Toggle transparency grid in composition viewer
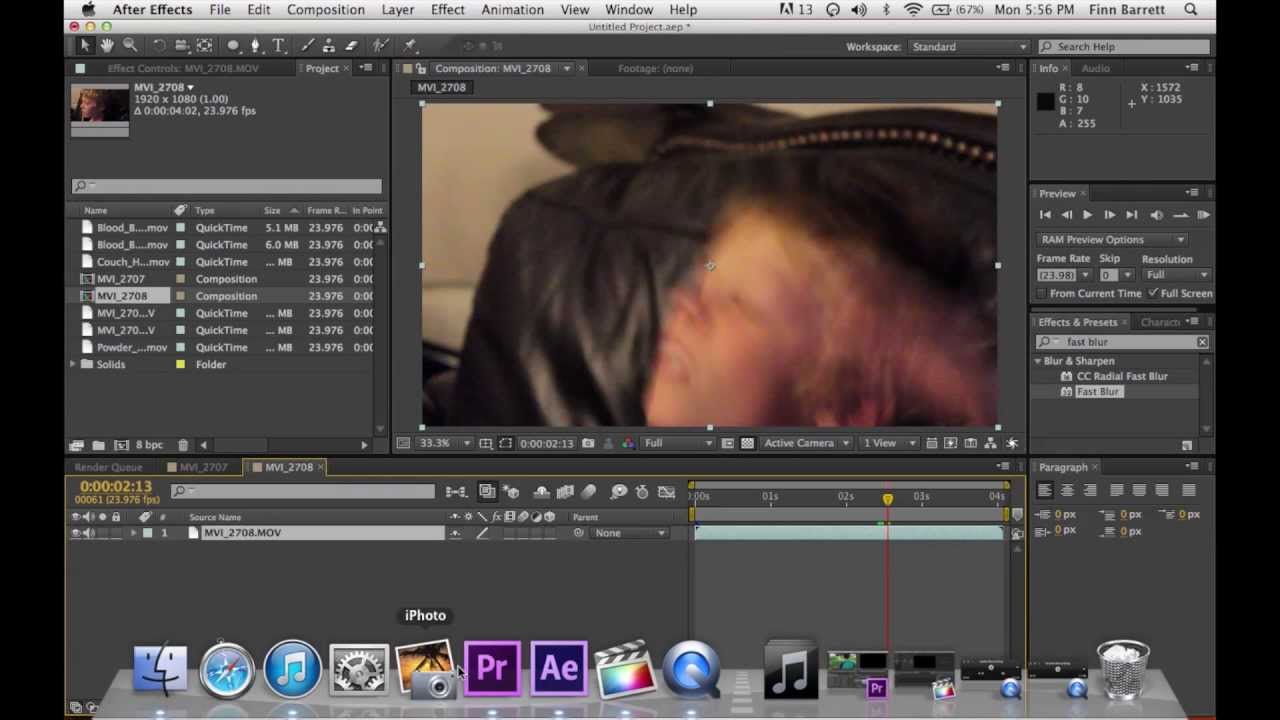 (747, 443)
